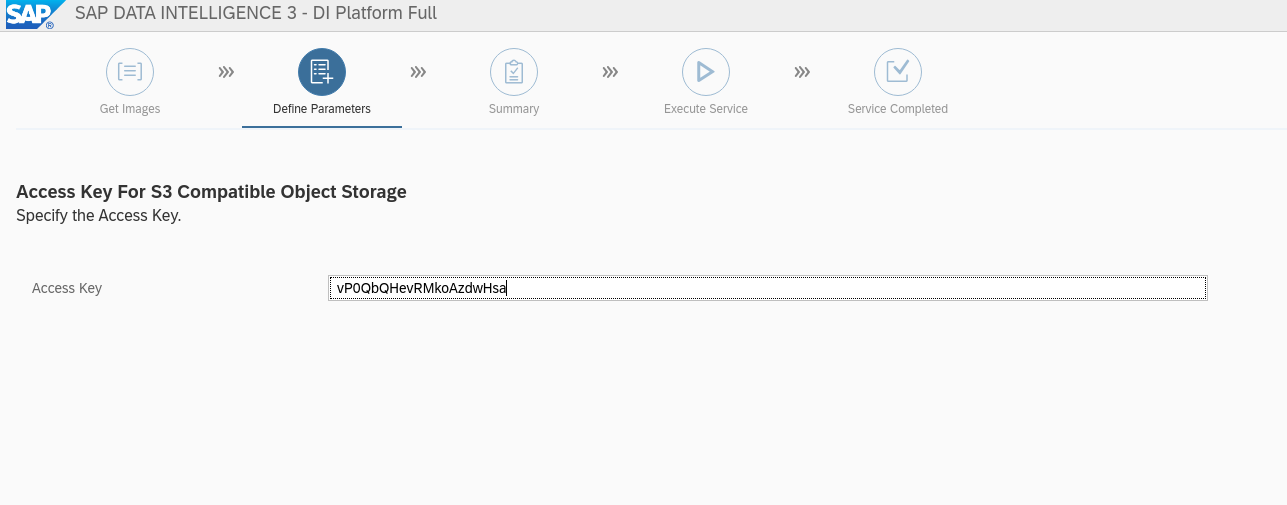Jump to the Summary step label
Image resolution: width=1287 pixels, height=505 pixels.
click(514, 109)
